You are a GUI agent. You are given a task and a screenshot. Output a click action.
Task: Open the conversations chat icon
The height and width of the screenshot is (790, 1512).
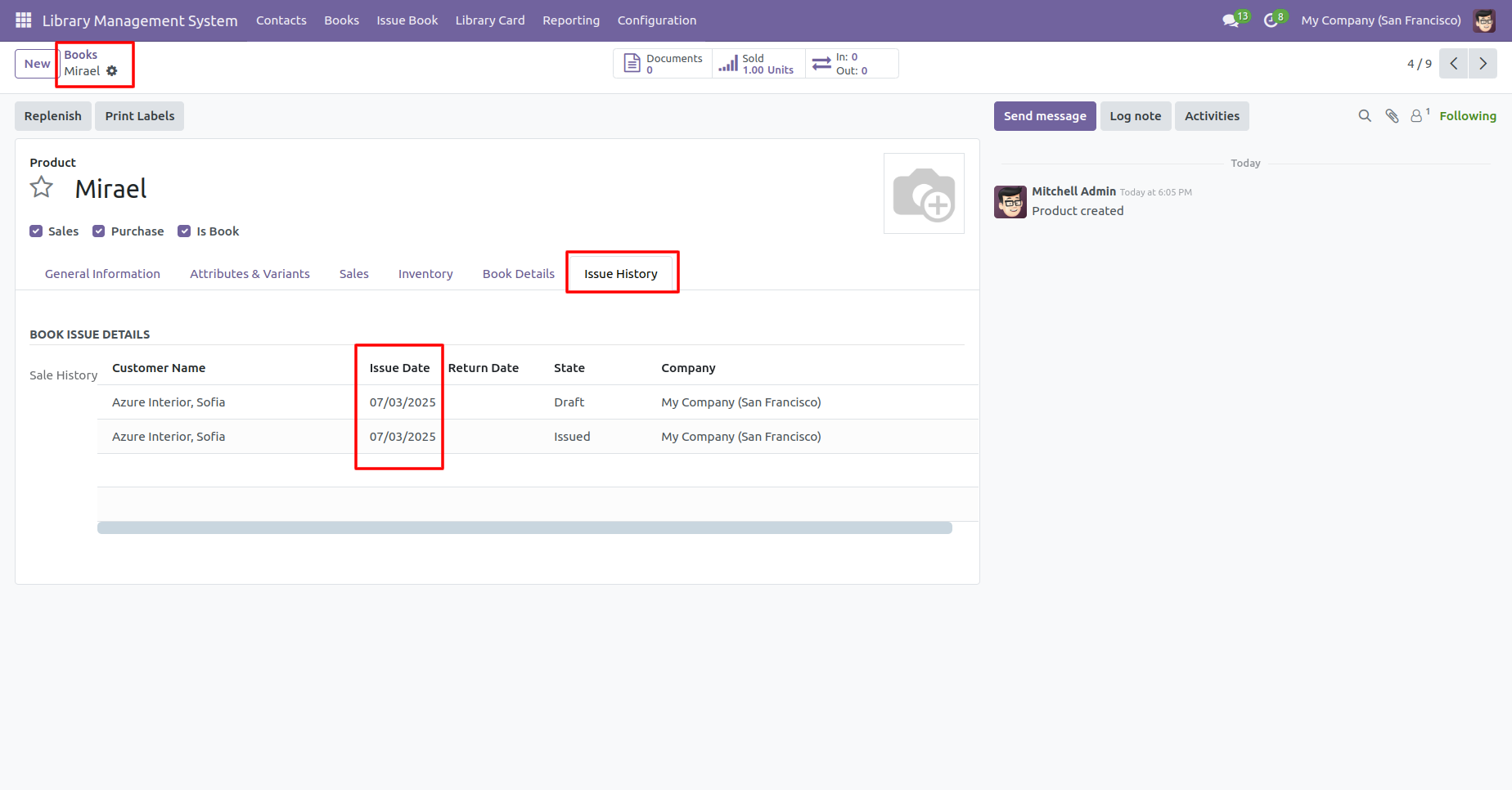click(x=1231, y=20)
